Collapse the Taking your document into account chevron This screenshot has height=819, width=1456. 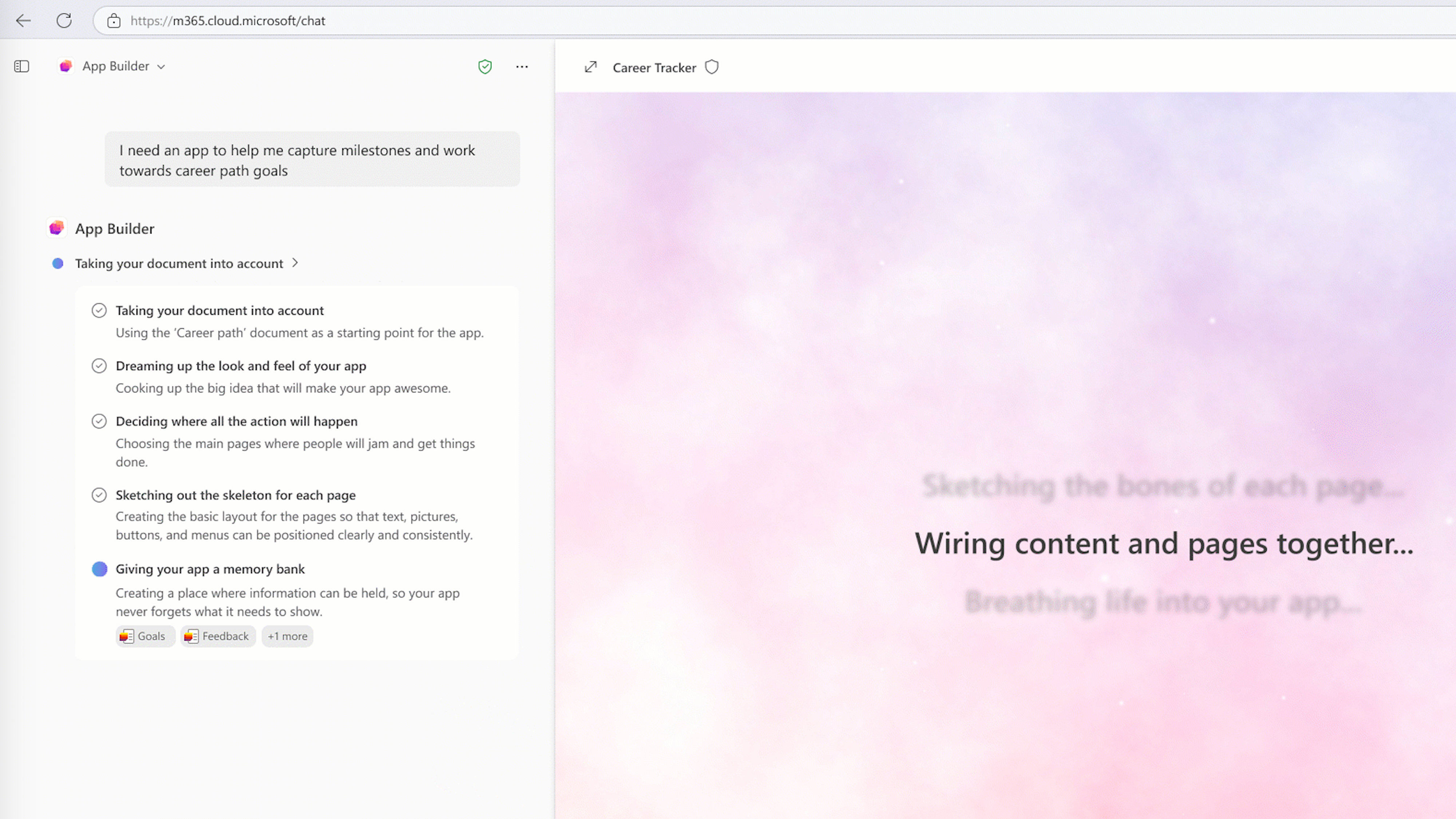[295, 263]
